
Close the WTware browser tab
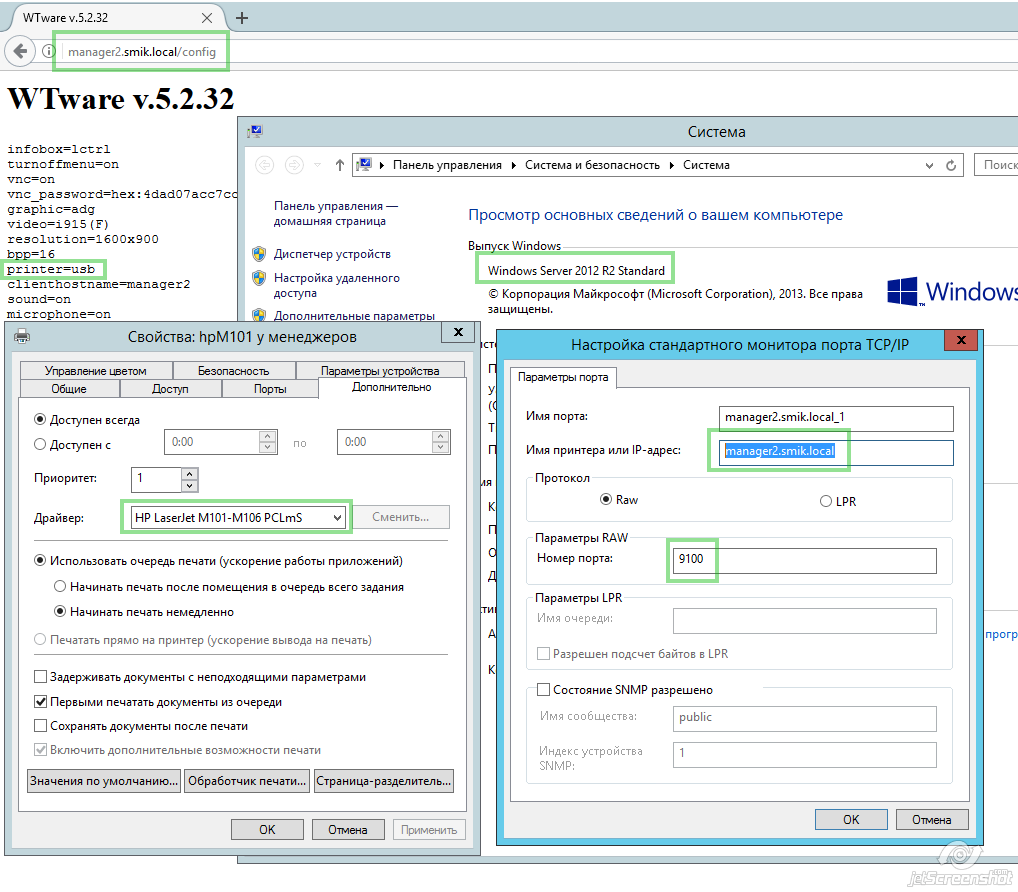pyautogui.click(x=207, y=18)
